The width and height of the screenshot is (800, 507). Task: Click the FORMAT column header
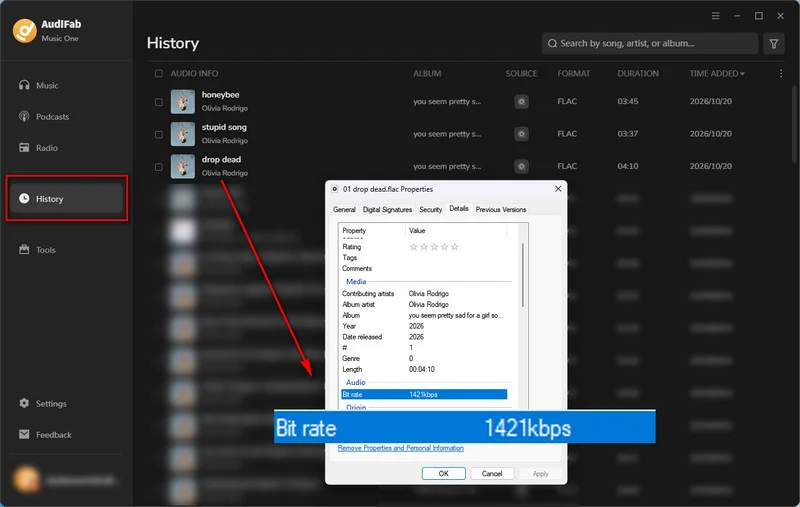[x=573, y=73]
